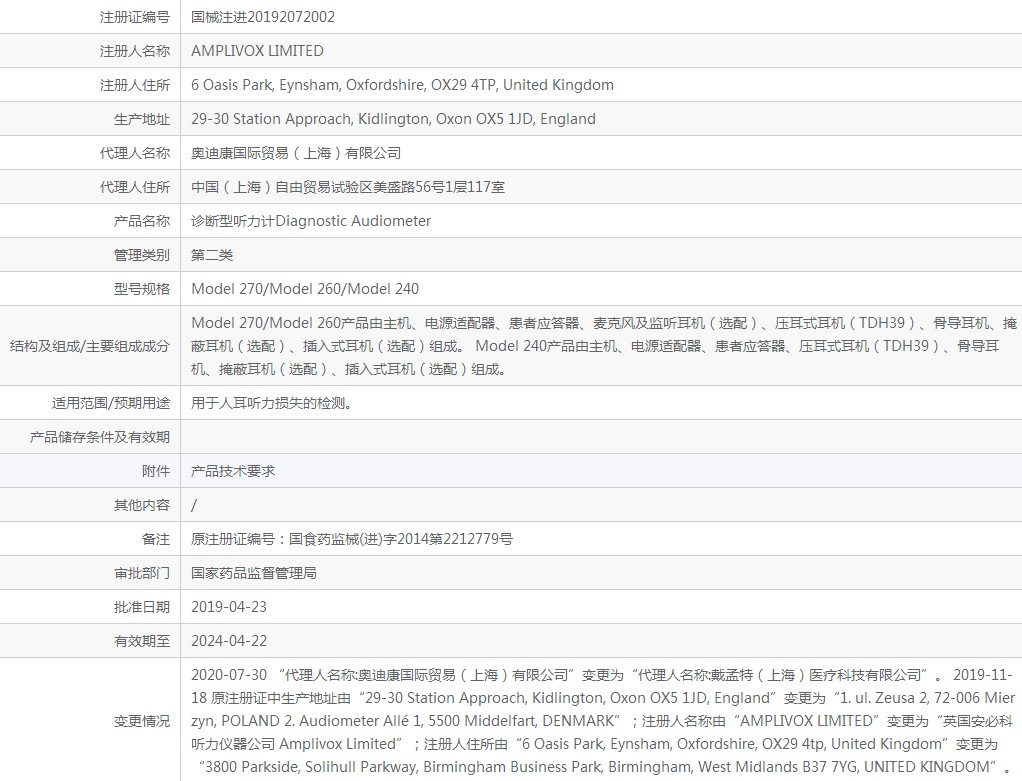Select registration number 国械注进20192072002
This screenshot has height=781, width=1022.
[263, 17]
